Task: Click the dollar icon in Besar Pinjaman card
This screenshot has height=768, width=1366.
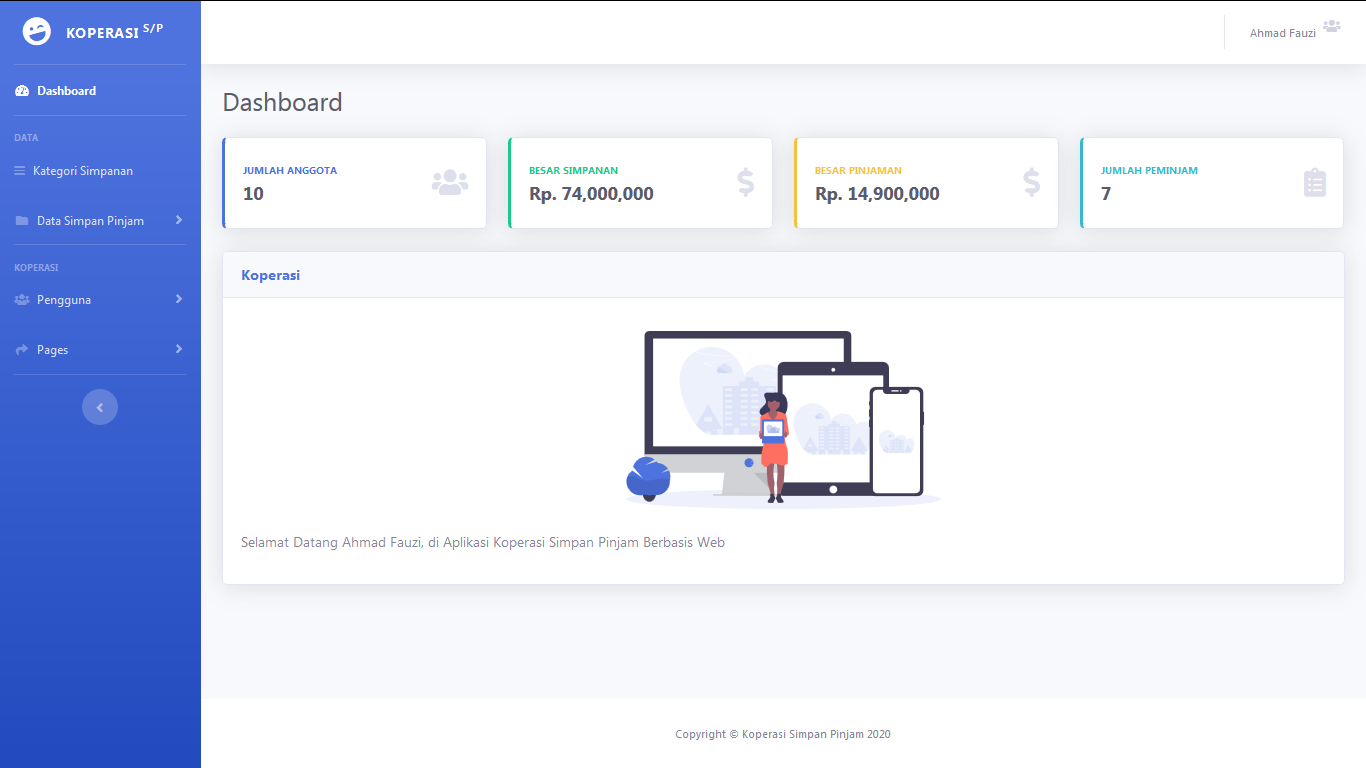Action: point(1031,183)
